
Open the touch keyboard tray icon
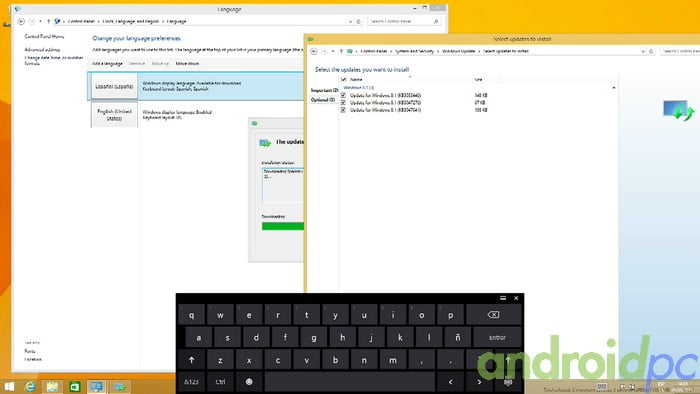tap(602, 386)
